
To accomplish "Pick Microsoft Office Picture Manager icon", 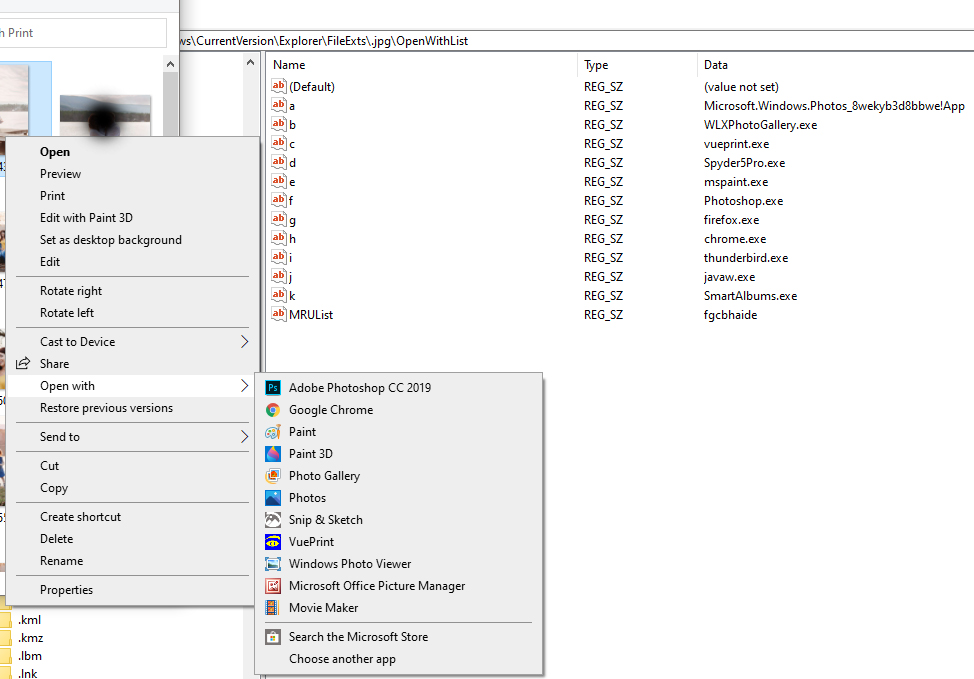I will click(273, 586).
